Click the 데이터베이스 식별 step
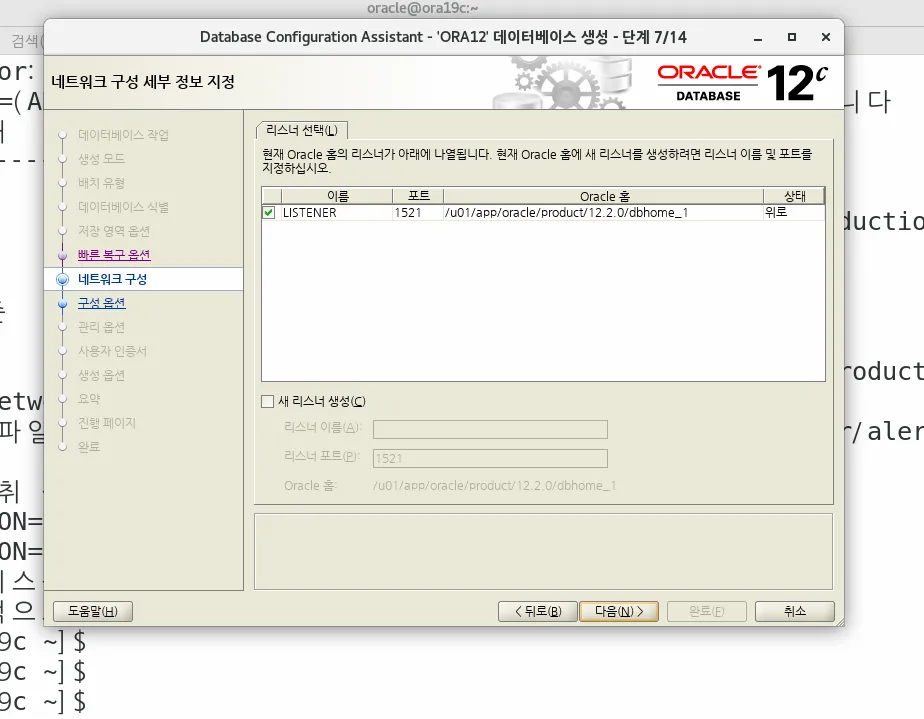Screen dimensions: 924x719 pos(123,207)
